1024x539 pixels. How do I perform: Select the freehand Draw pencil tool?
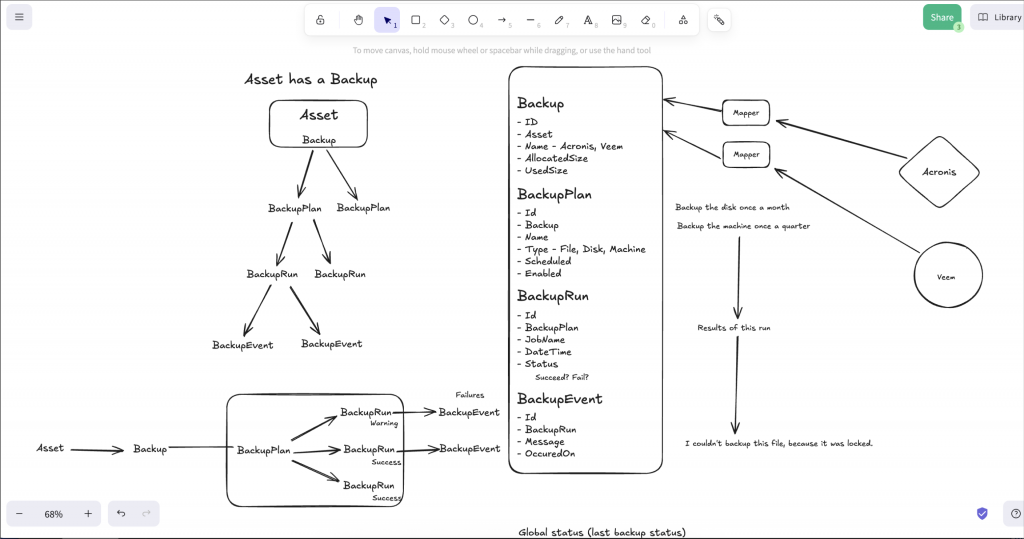[x=559, y=20]
